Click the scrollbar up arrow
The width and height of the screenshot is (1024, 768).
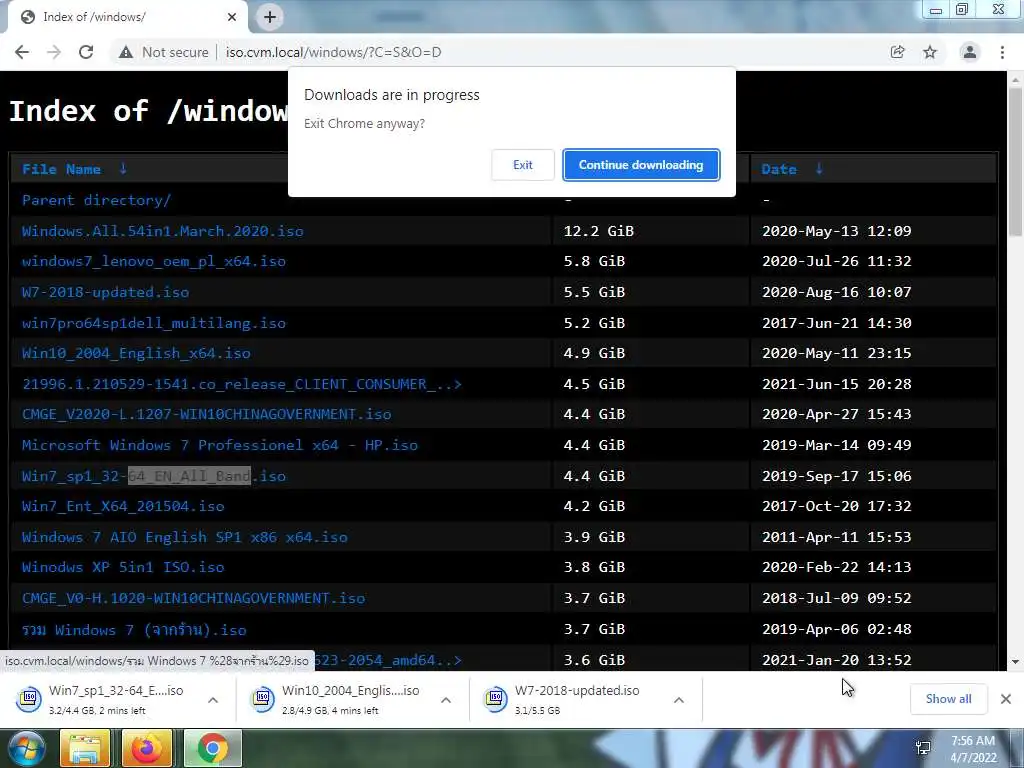click(x=1016, y=79)
